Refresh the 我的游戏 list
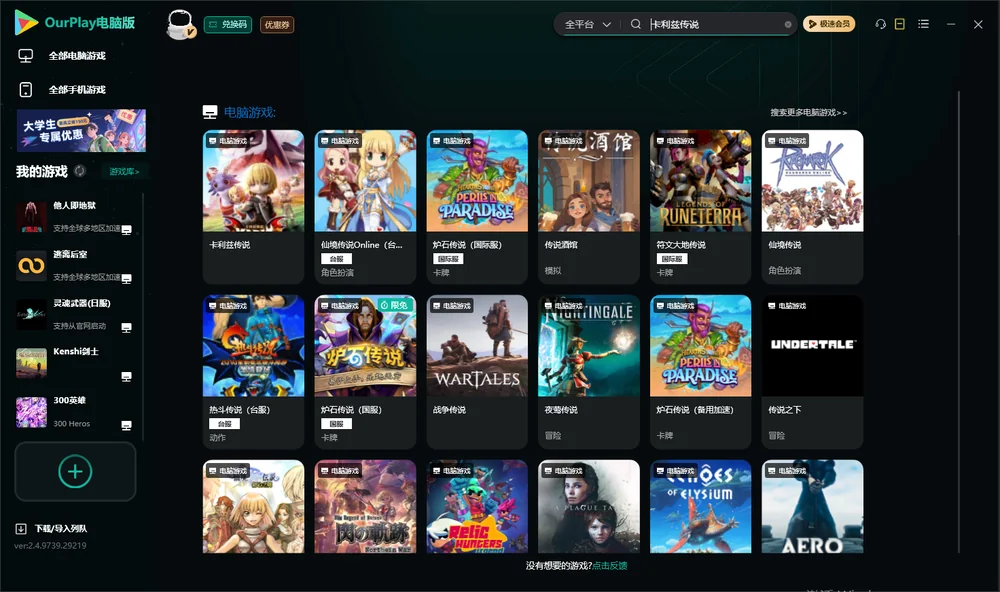 coord(80,171)
